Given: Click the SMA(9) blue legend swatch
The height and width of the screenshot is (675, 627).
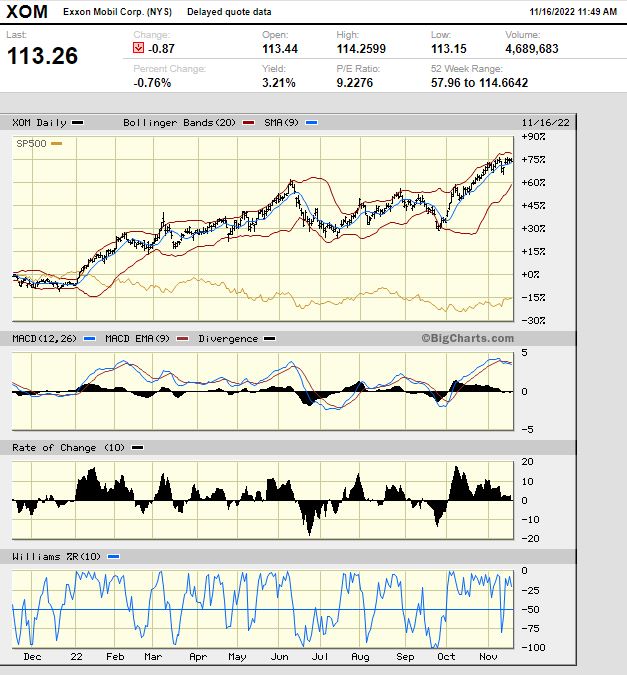Looking at the screenshot, I should click(311, 123).
